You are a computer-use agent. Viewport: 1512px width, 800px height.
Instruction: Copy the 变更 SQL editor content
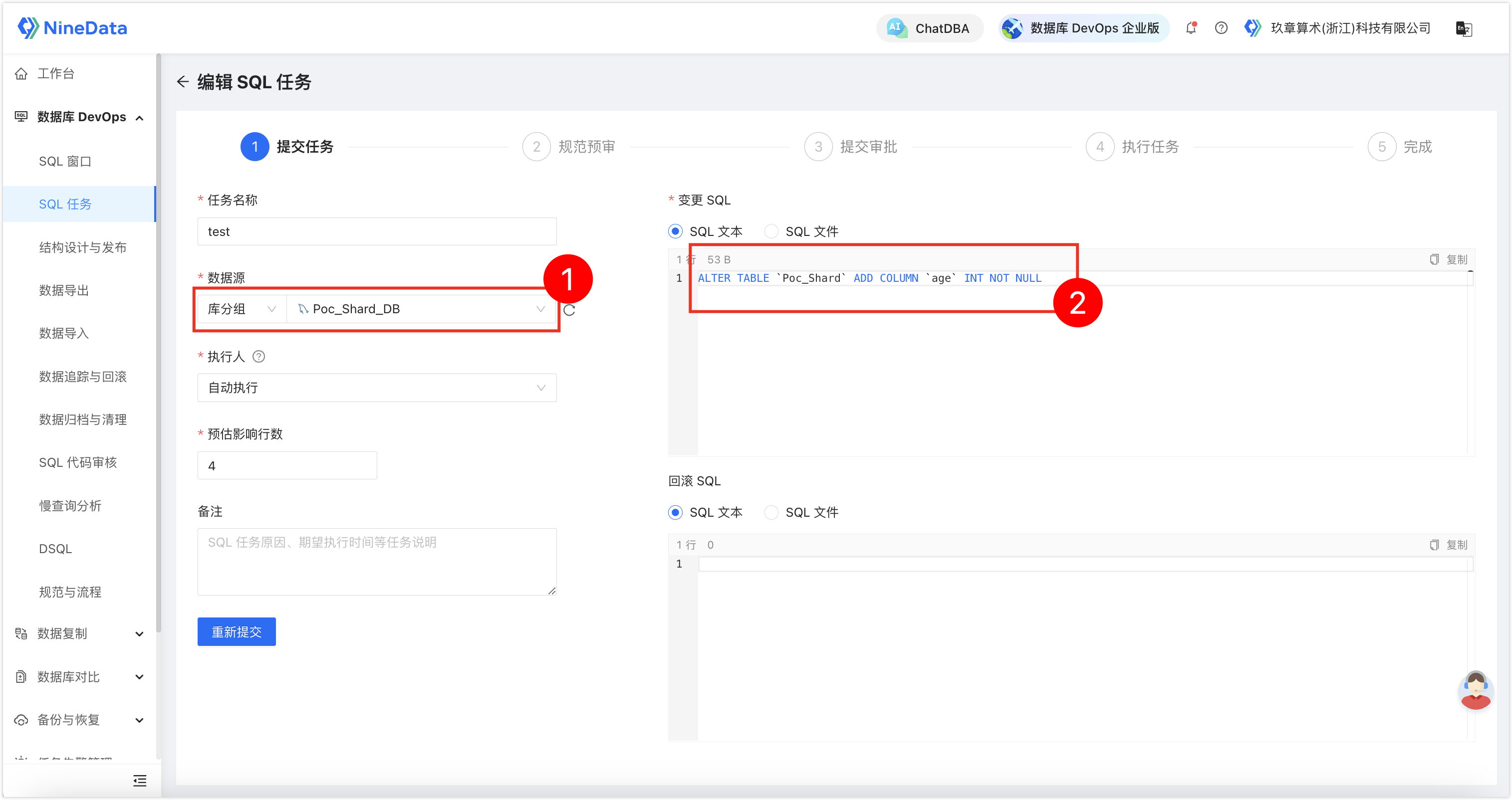click(1449, 259)
